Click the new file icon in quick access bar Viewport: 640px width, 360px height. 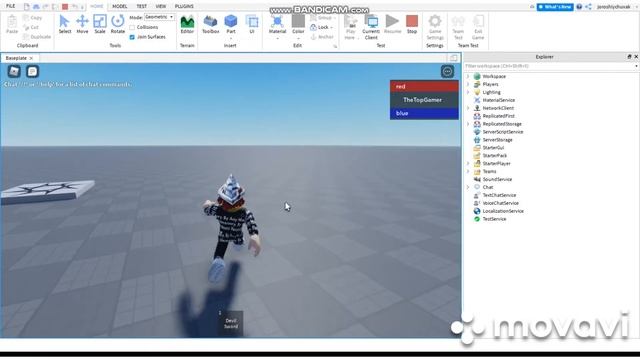[x=27, y=7]
